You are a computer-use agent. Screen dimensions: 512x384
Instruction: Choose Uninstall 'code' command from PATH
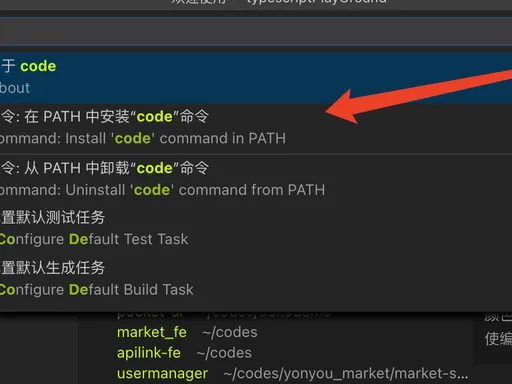tap(256, 179)
